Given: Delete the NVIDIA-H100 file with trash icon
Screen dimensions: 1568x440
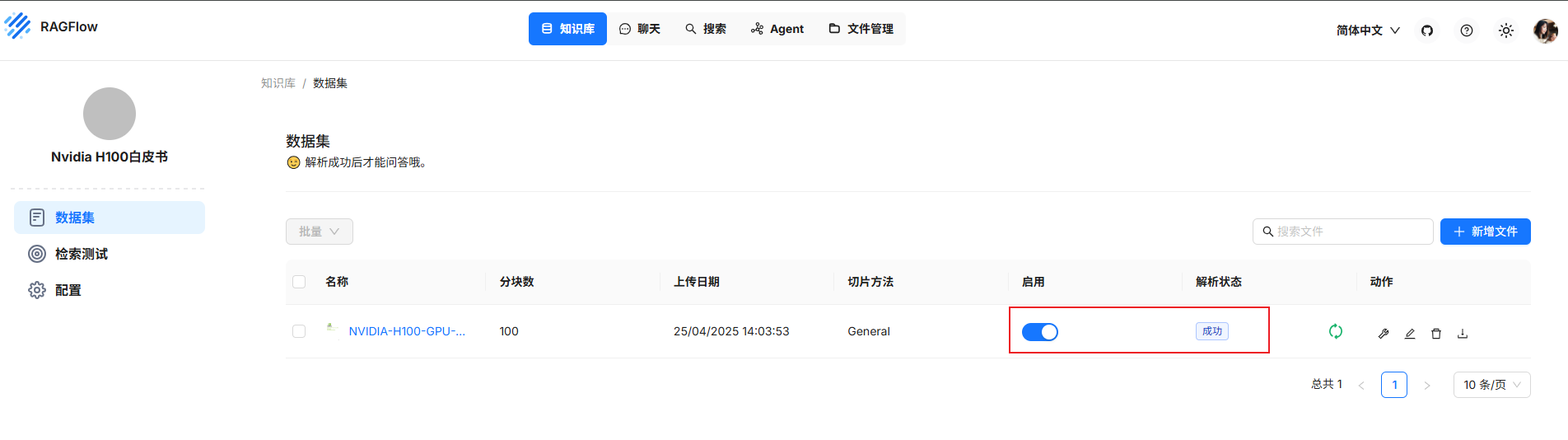Looking at the screenshot, I should [1436, 334].
